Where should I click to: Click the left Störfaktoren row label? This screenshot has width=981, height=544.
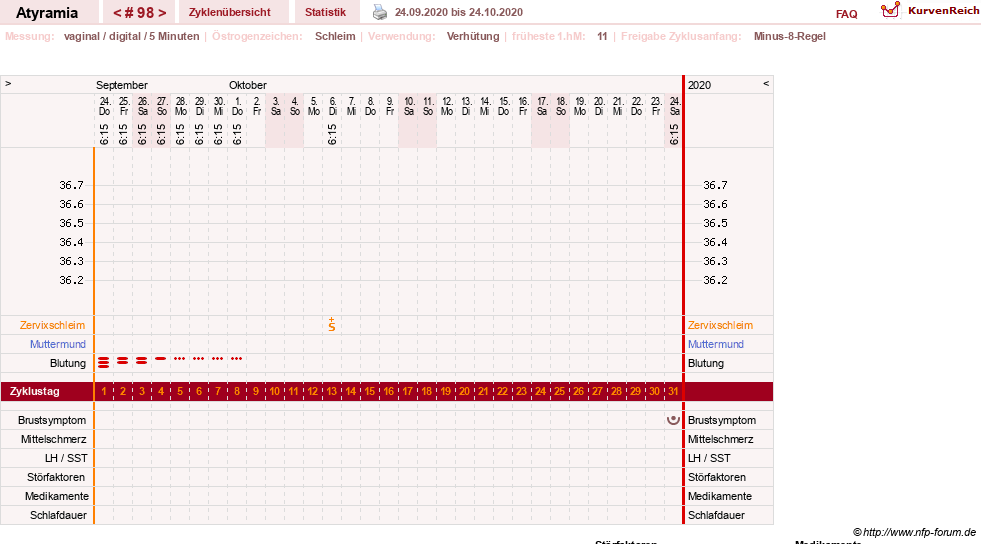56,477
